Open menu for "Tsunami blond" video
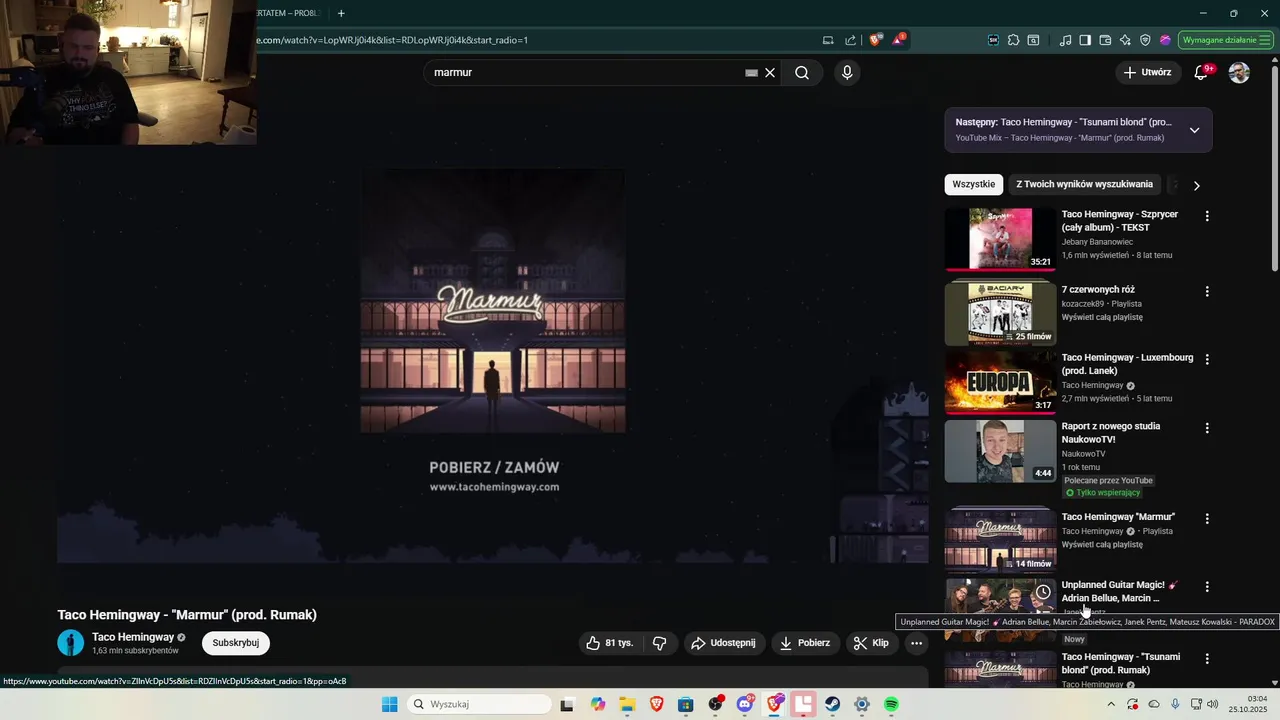1280x720 pixels. coord(1207,659)
